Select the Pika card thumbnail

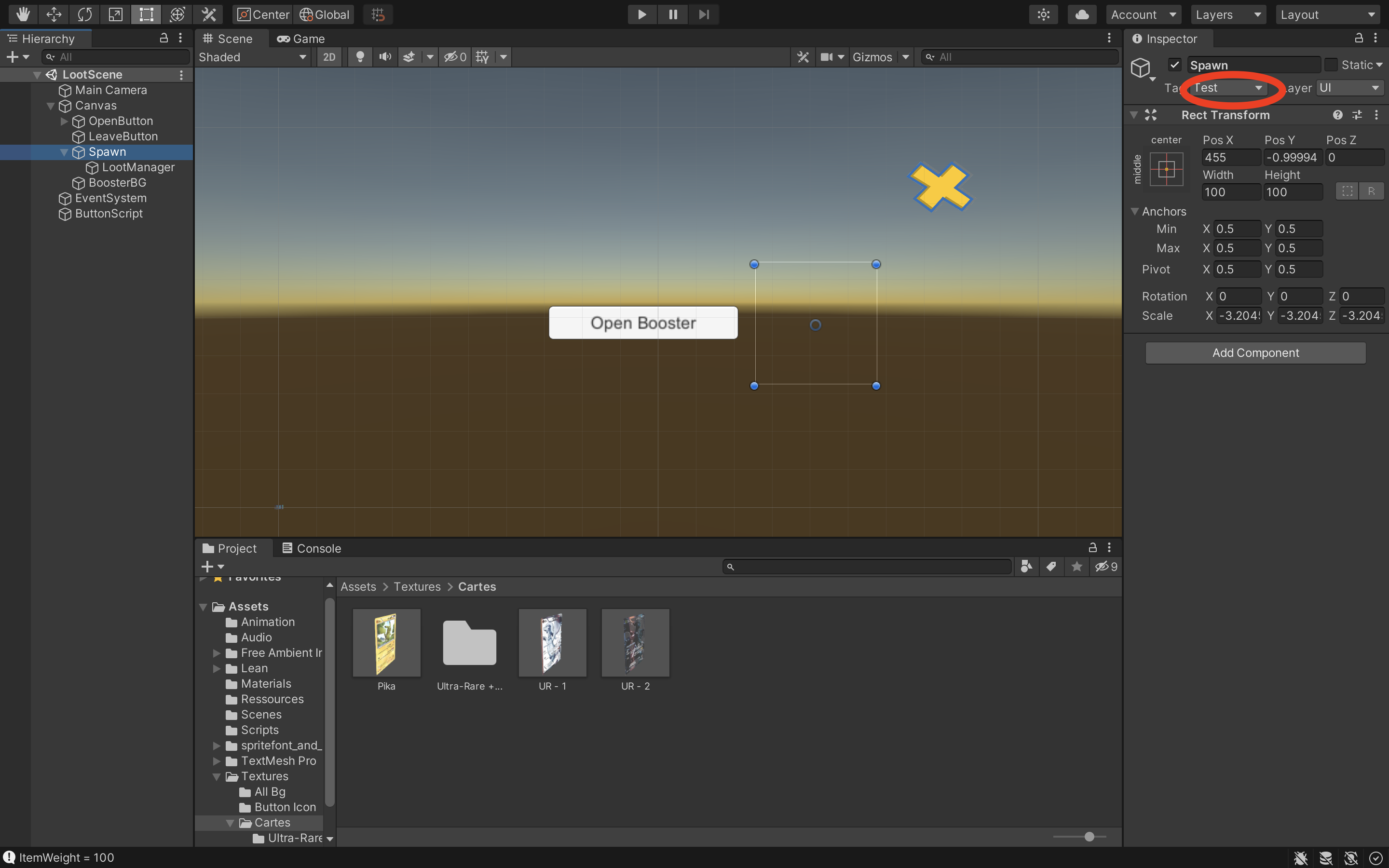(x=386, y=643)
